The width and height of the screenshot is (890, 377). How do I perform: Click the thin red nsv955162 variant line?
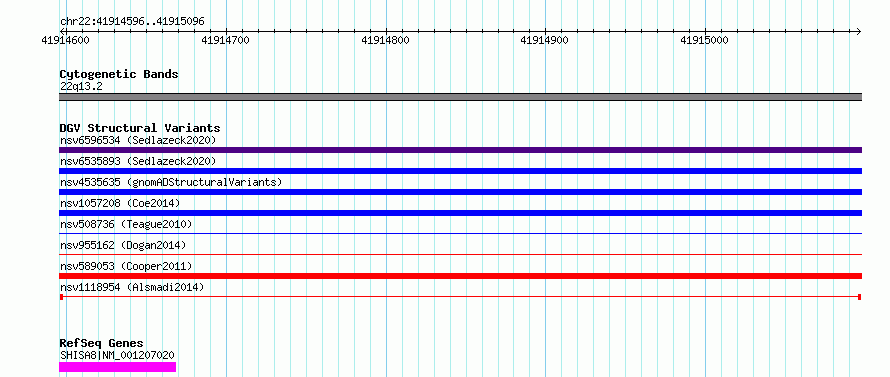tap(460, 254)
